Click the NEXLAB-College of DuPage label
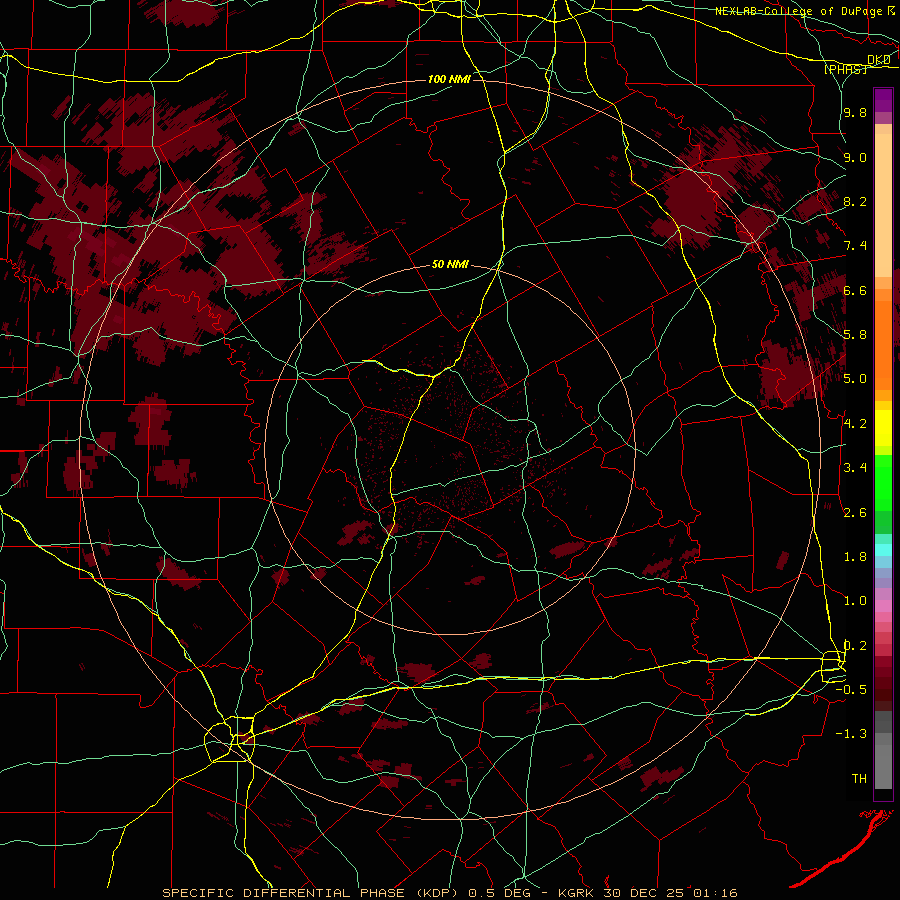This screenshot has width=900, height=900. (799, 11)
